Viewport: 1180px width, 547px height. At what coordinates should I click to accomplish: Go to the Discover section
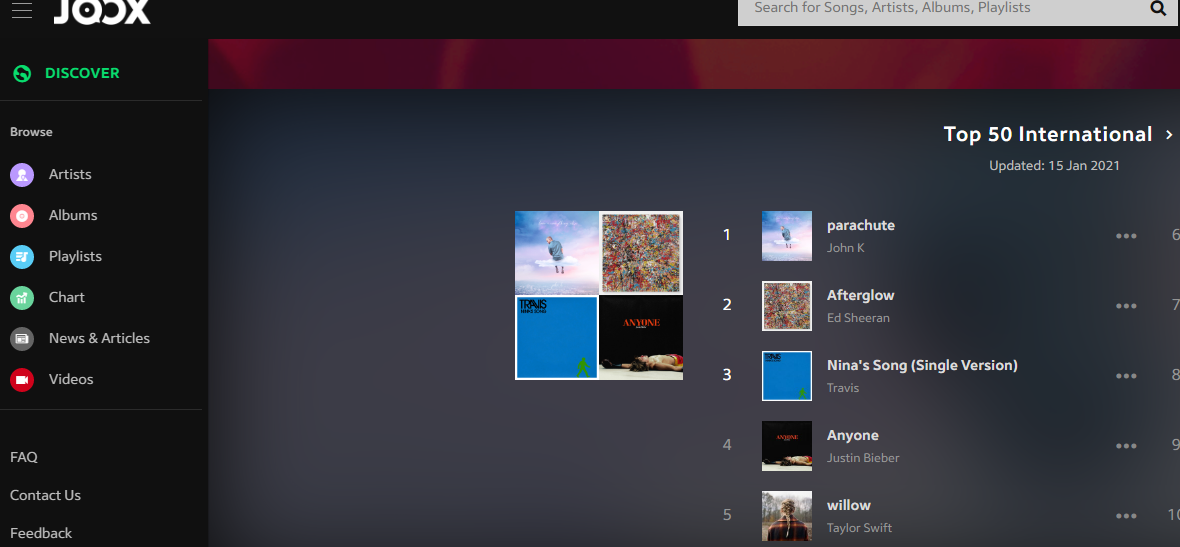(81, 73)
